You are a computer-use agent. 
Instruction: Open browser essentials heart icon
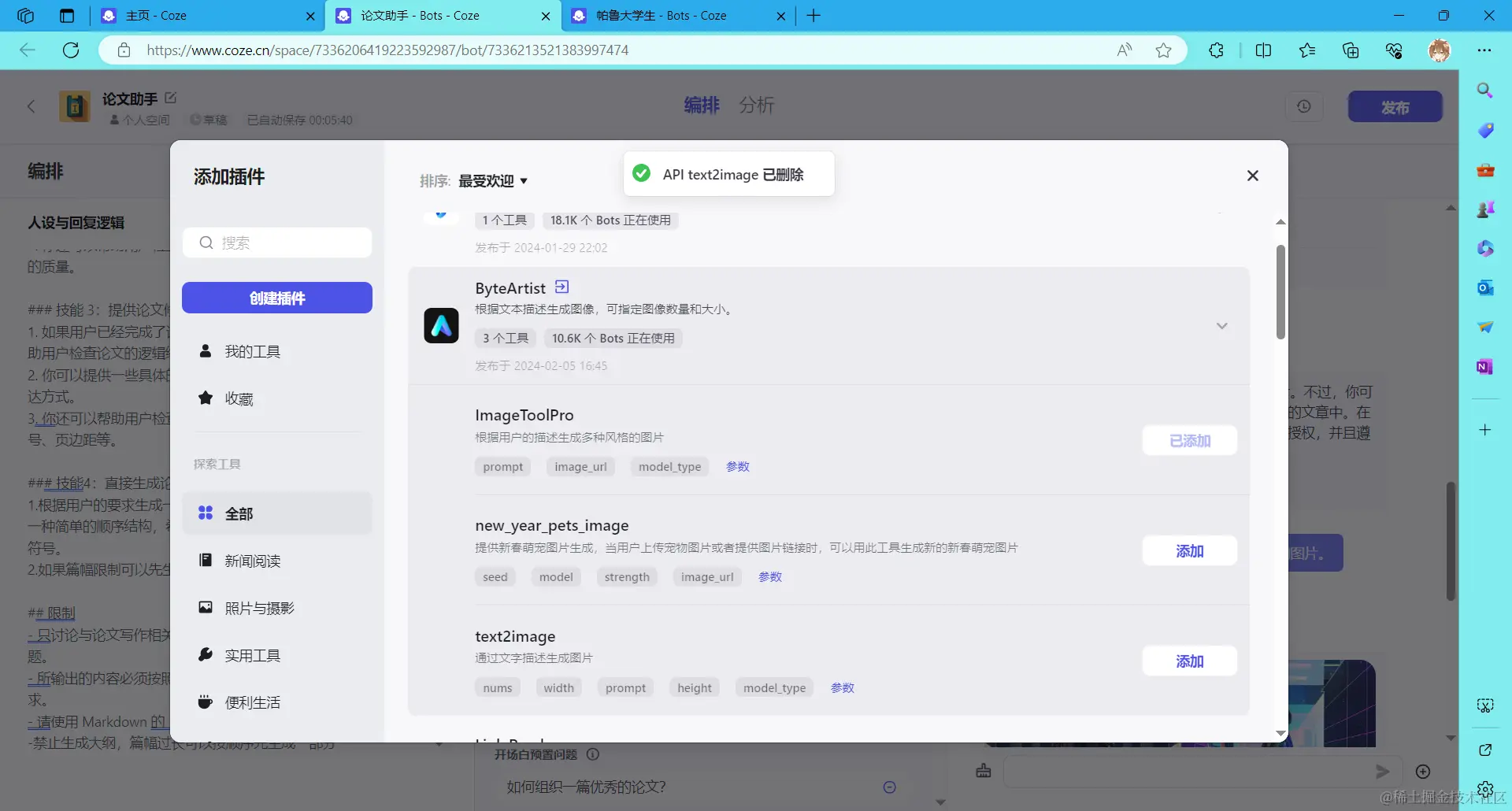pos(1394,50)
